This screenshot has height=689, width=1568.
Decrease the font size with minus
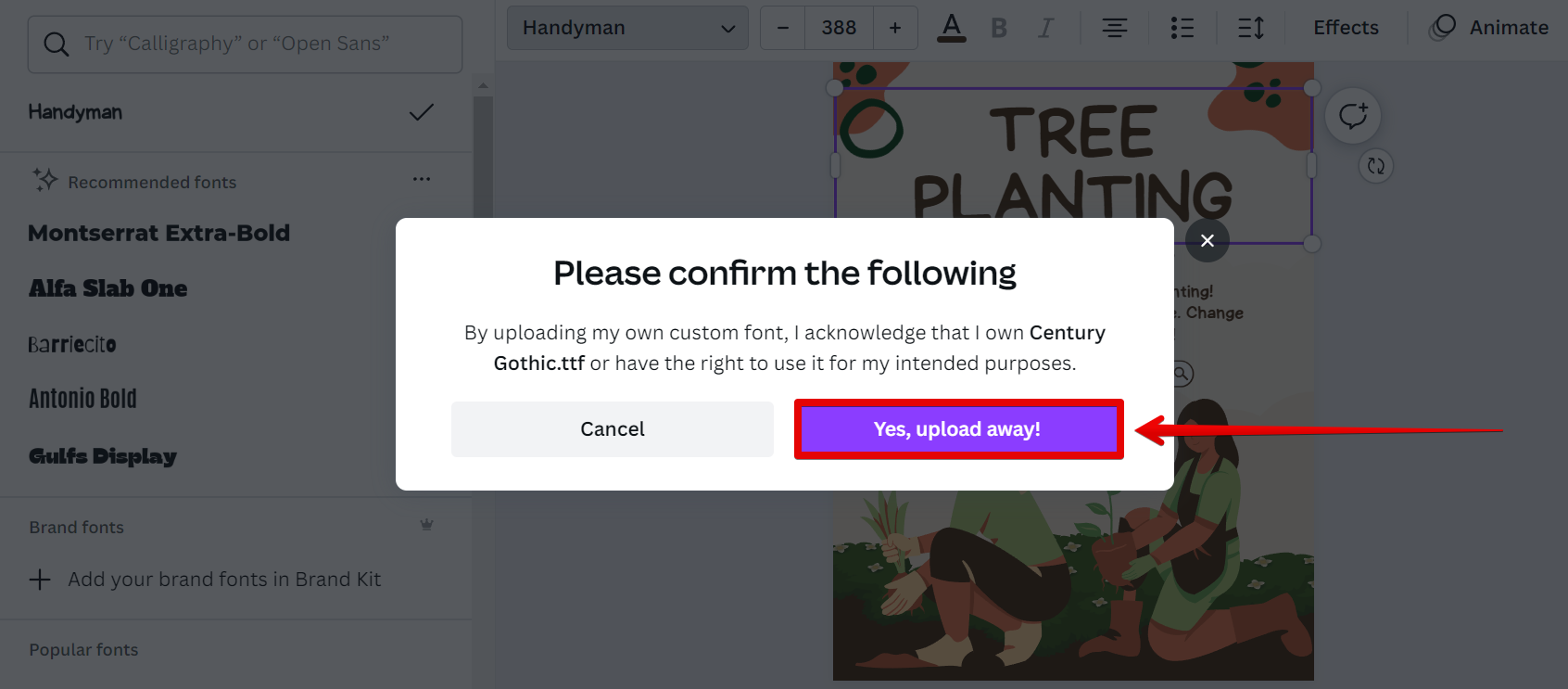[x=783, y=28]
